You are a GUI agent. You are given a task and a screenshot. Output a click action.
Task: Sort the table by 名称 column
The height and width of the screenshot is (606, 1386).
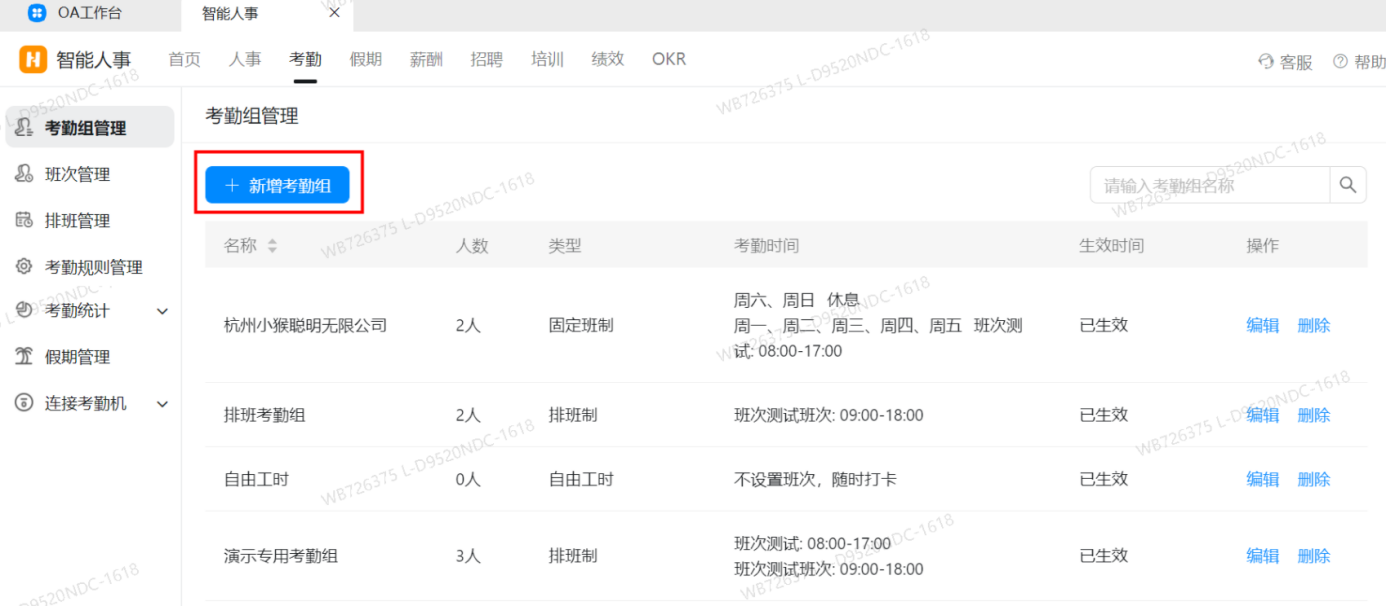pyautogui.click(x=271, y=244)
